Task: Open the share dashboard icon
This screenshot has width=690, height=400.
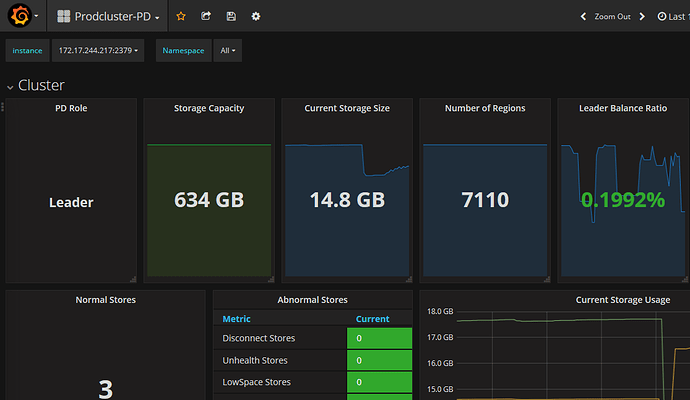Action: [x=206, y=16]
